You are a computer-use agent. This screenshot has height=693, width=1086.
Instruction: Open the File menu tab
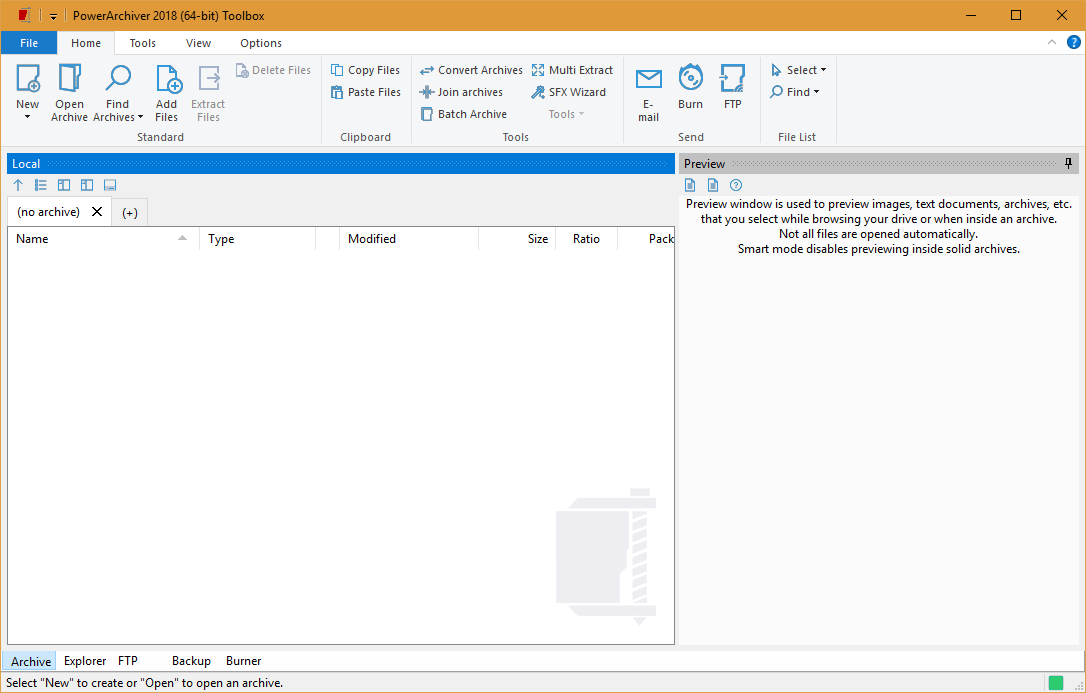pyautogui.click(x=29, y=43)
